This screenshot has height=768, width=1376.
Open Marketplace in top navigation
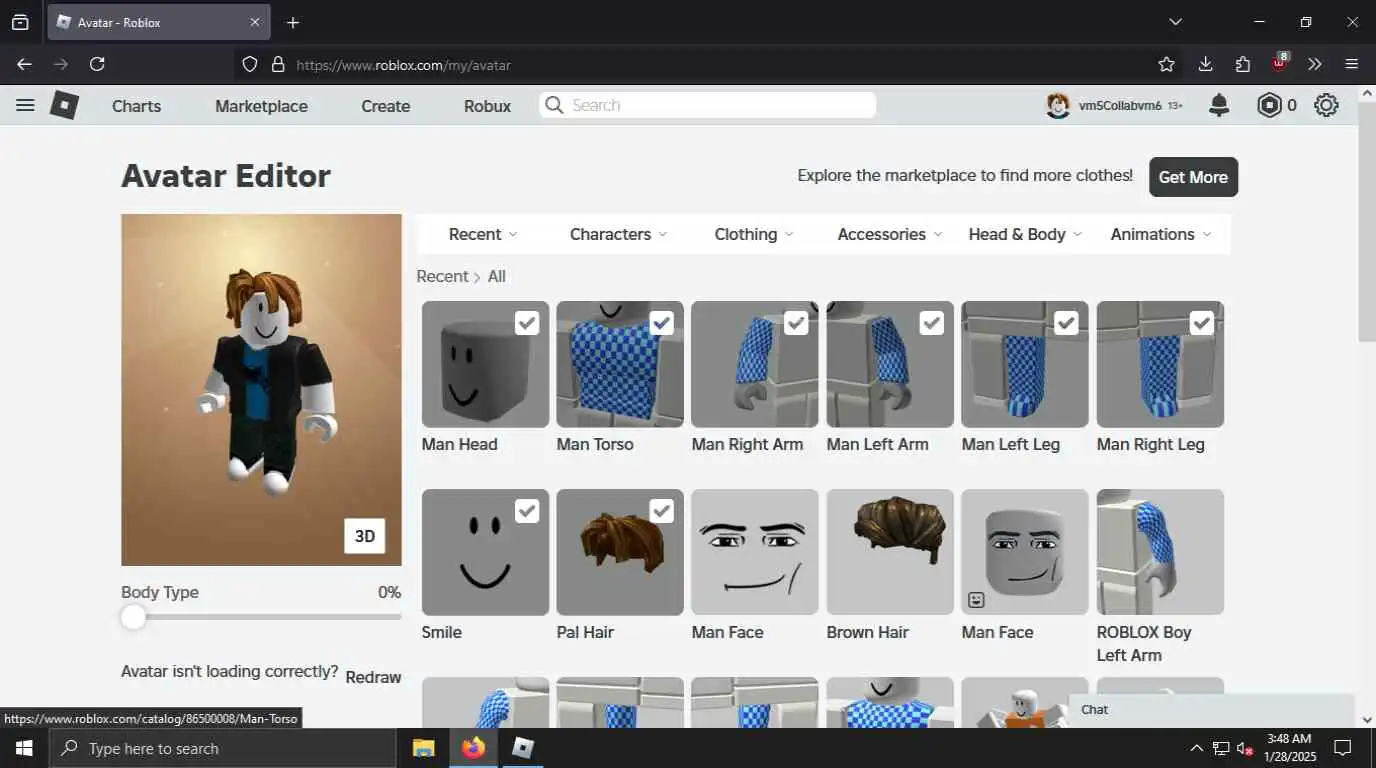pyautogui.click(x=261, y=106)
